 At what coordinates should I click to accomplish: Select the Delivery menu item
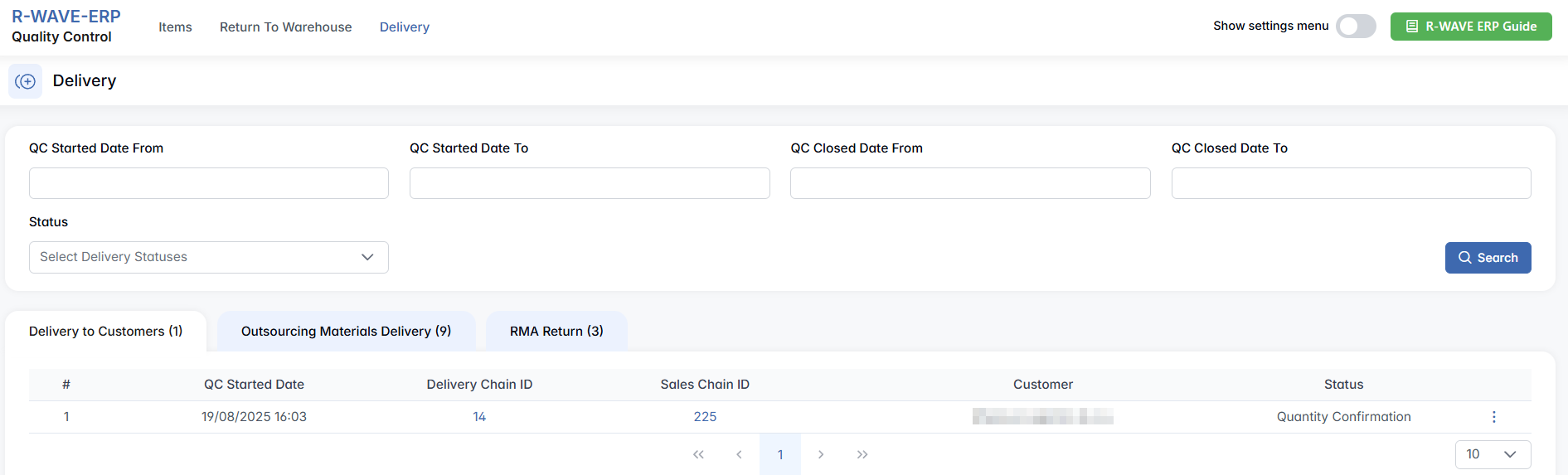[x=405, y=27]
